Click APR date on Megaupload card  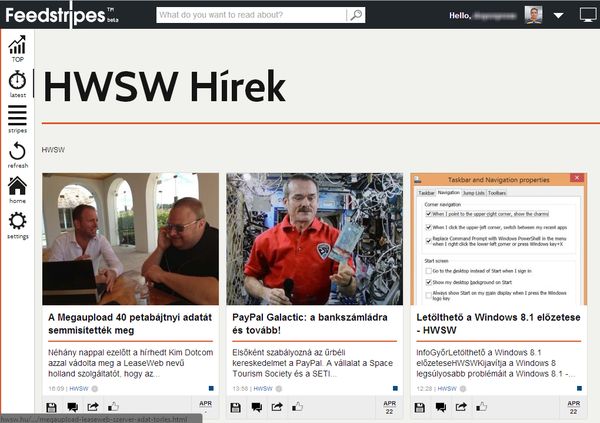click(x=205, y=406)
